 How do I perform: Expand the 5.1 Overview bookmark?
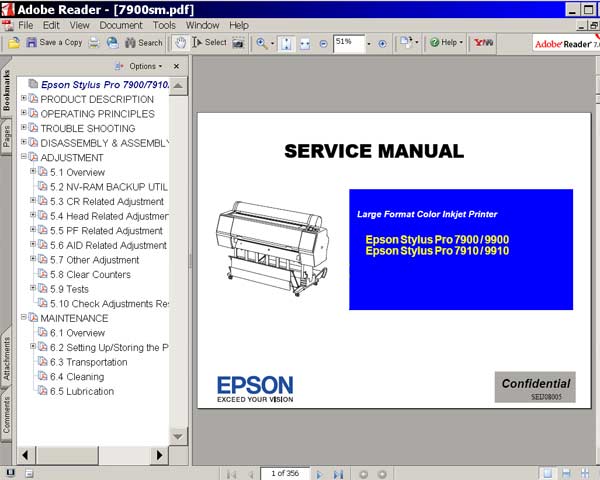[x=33, y=171]
